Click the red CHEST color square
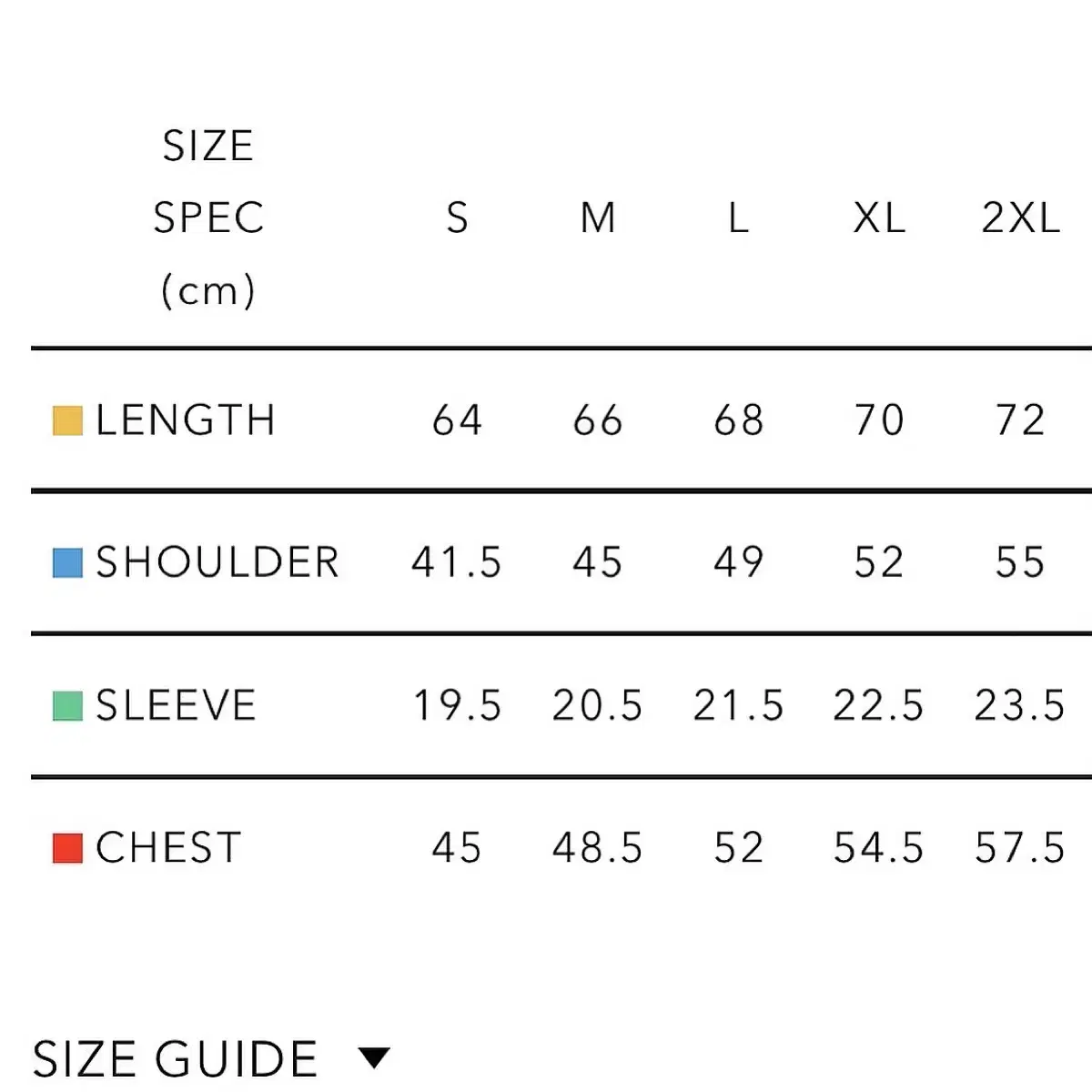Image resolution: width=1092 pixels, height=1092 pixels. pyautogui.click(x=67, y=848)
